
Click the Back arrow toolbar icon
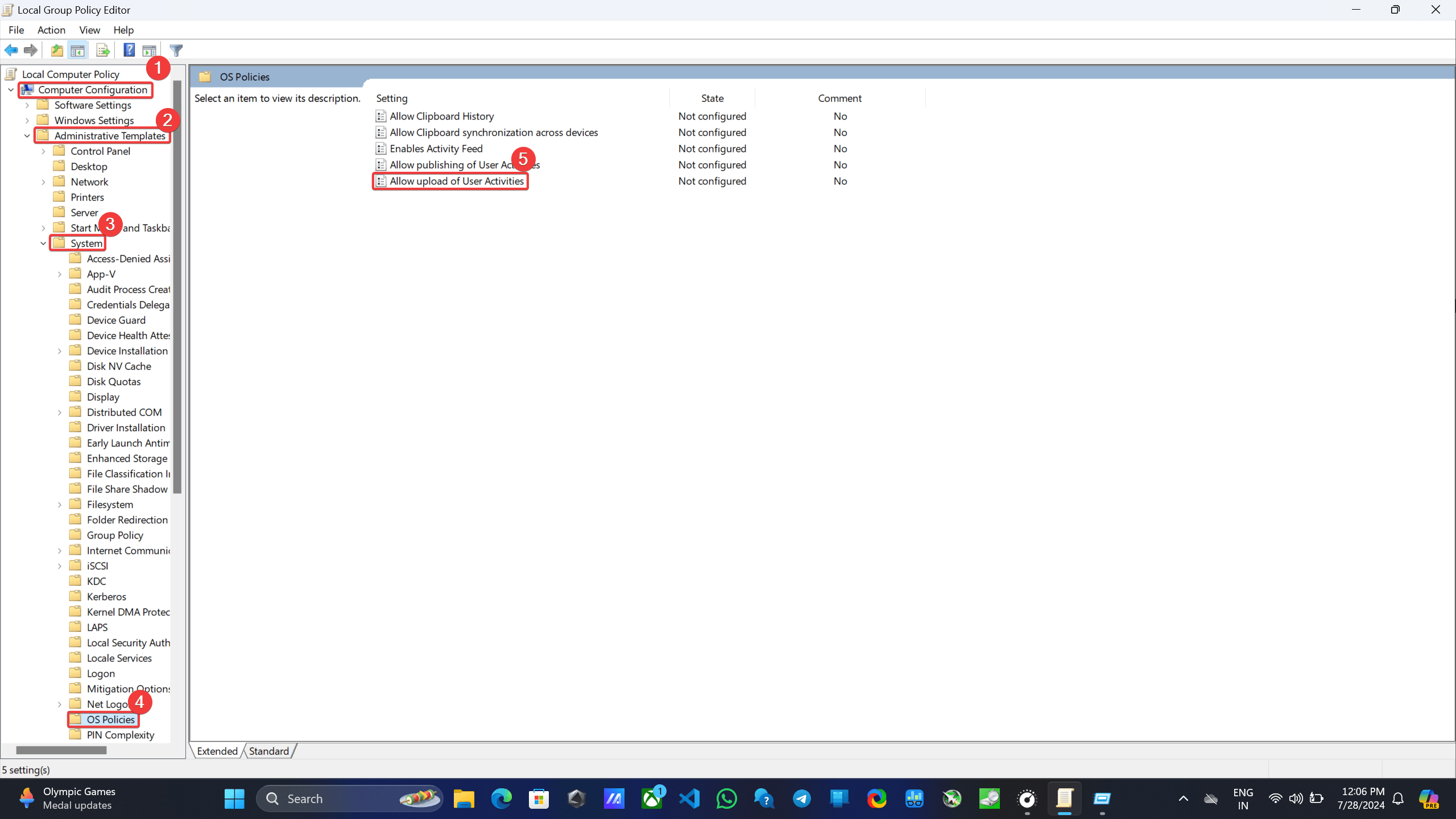pos(11,50)
